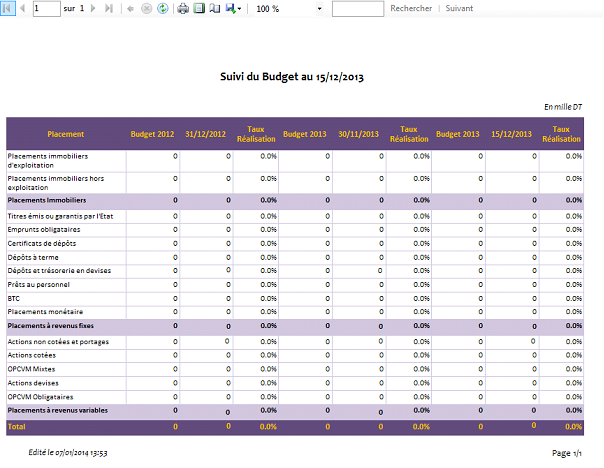Select row 'Placements immobiliers d'exploitation'
604x468 pixels.
click(x=295, y=161)
